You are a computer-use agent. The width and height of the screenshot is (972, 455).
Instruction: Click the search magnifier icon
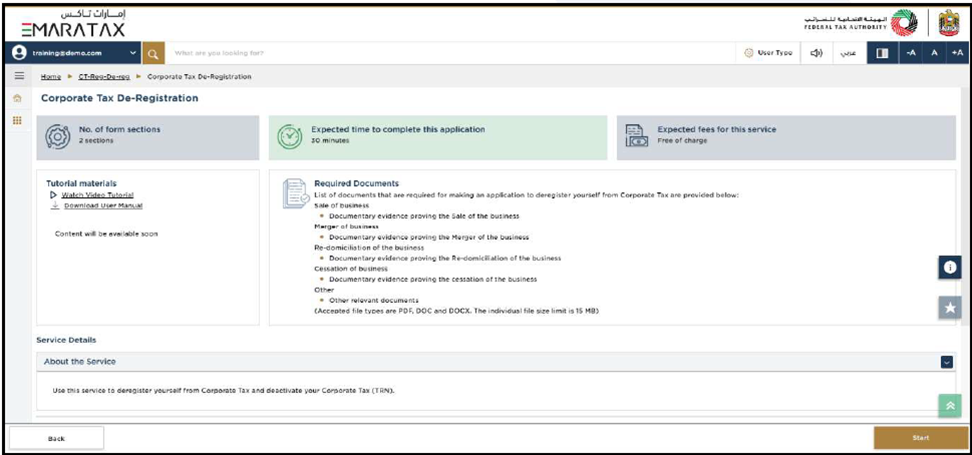pyautogui.click(x=154, y=53)
